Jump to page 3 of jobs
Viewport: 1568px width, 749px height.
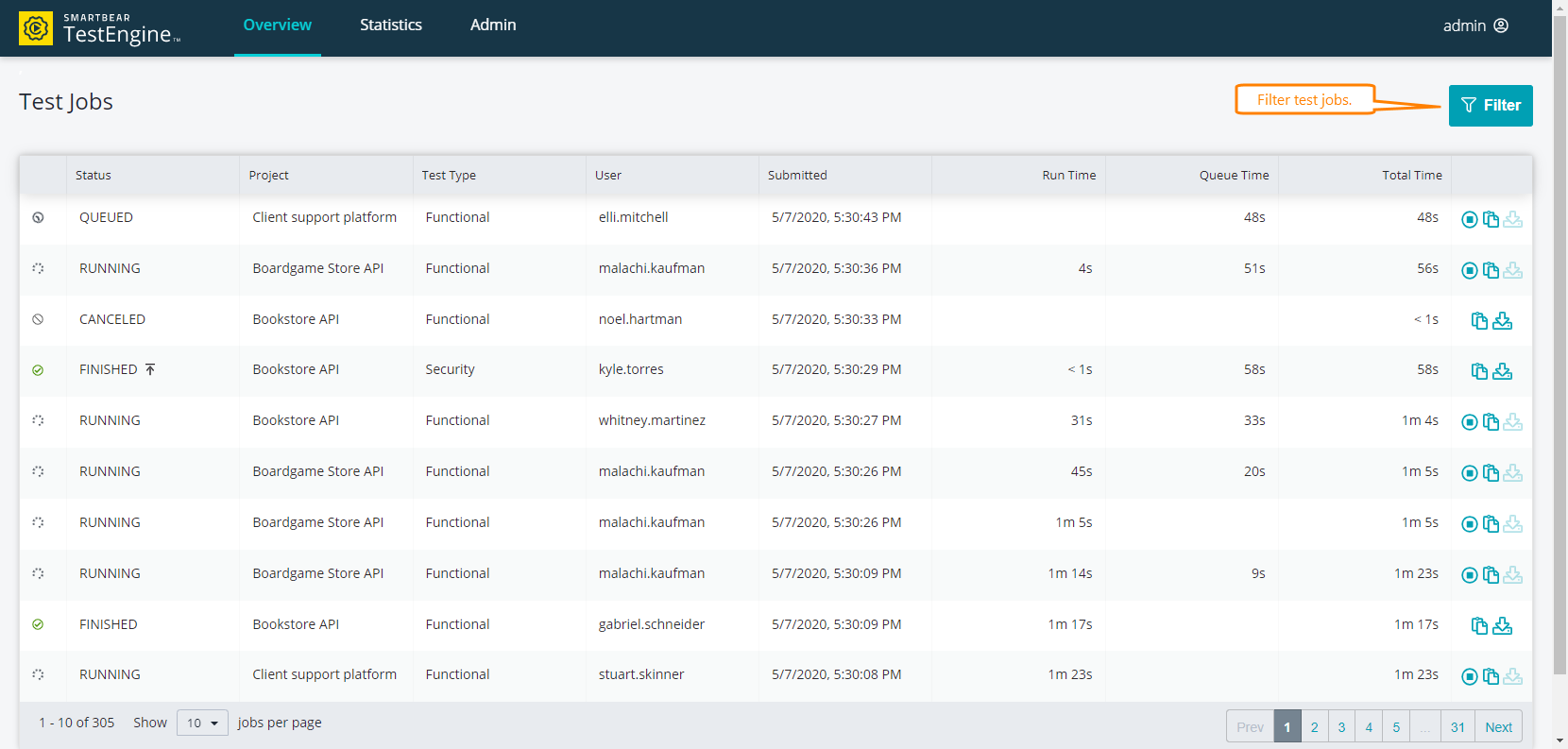(x=1341, y=726)
